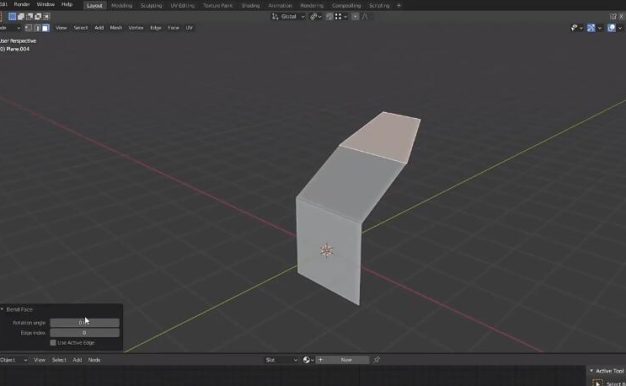
Task: Click the intersect selection mode icon
Action: (x=46, y=16)
